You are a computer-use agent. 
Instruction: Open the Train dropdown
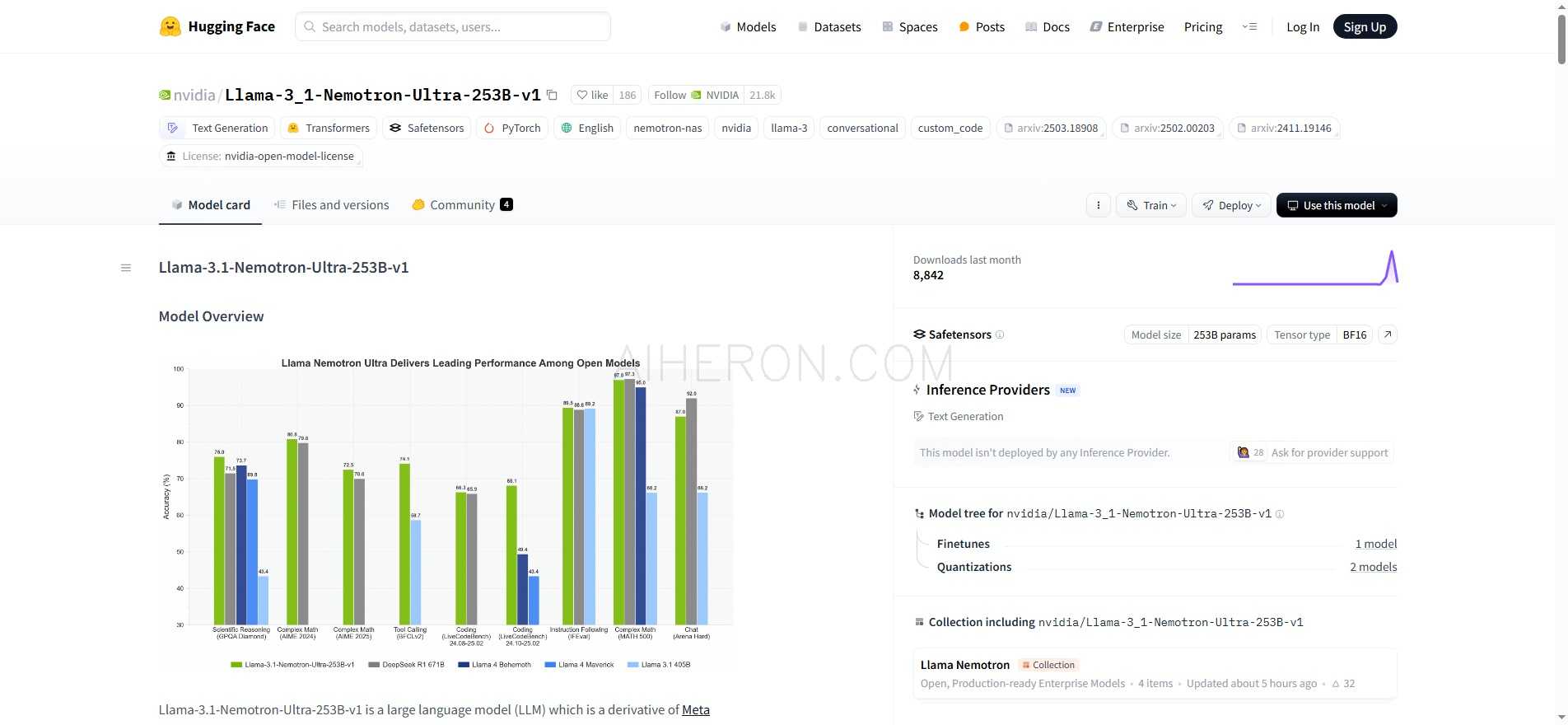[1151, 205]
